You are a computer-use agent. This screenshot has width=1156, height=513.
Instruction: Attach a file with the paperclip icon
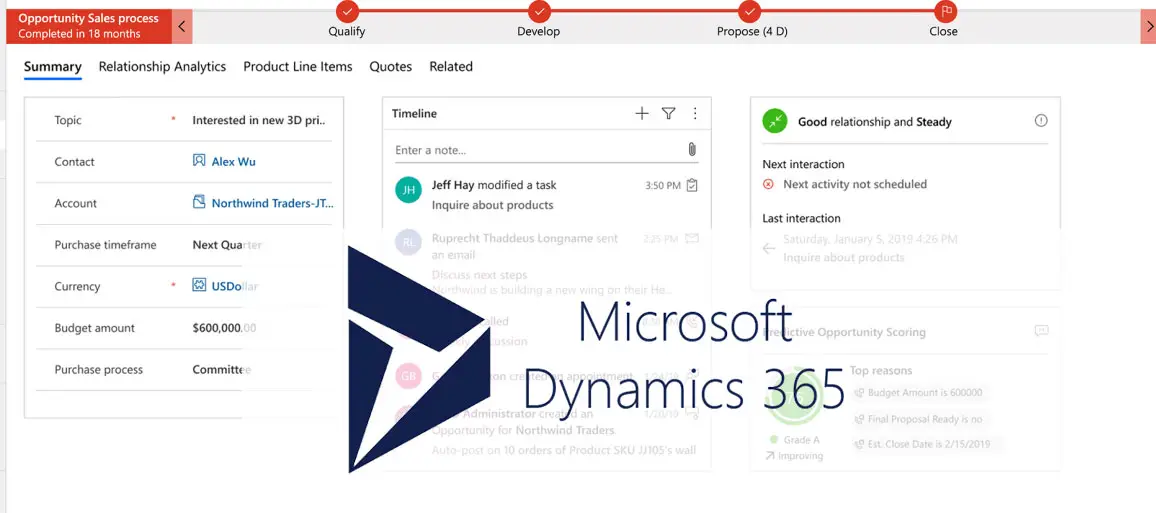click(x=692, y=150)
